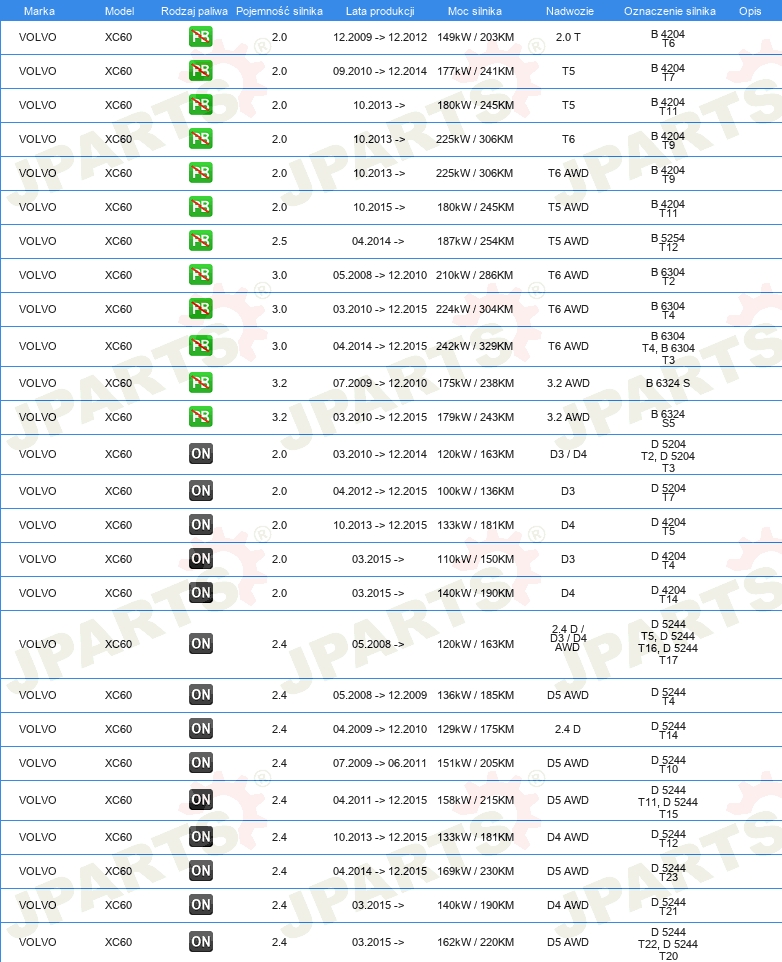Click the Marka column header

[39, 11]
